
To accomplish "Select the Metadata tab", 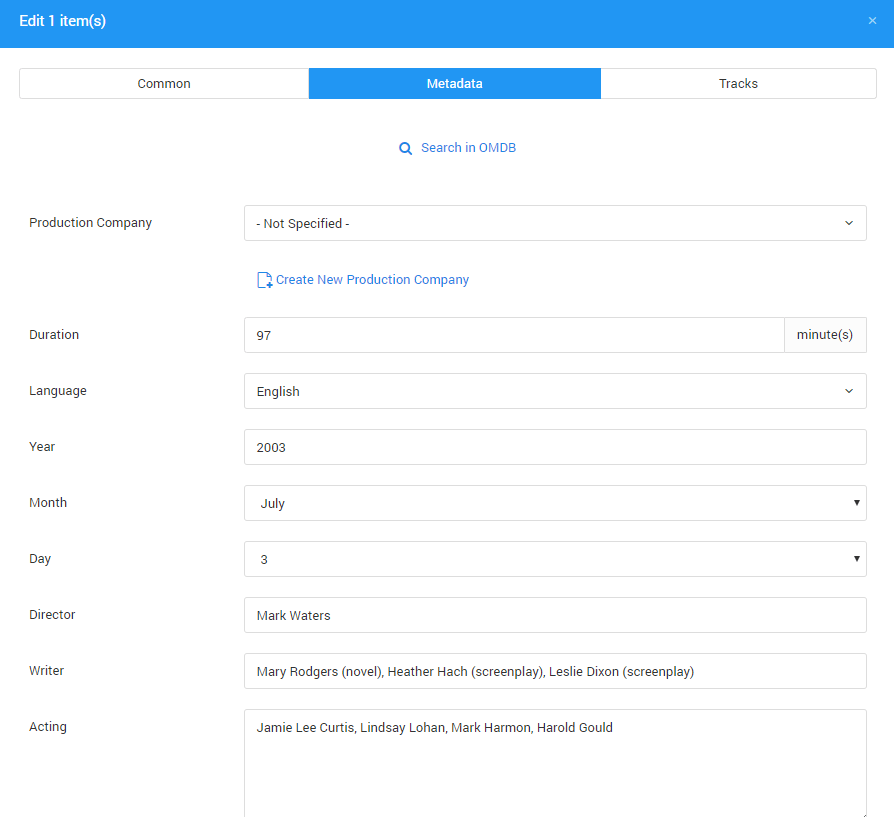I will [454, 84].
